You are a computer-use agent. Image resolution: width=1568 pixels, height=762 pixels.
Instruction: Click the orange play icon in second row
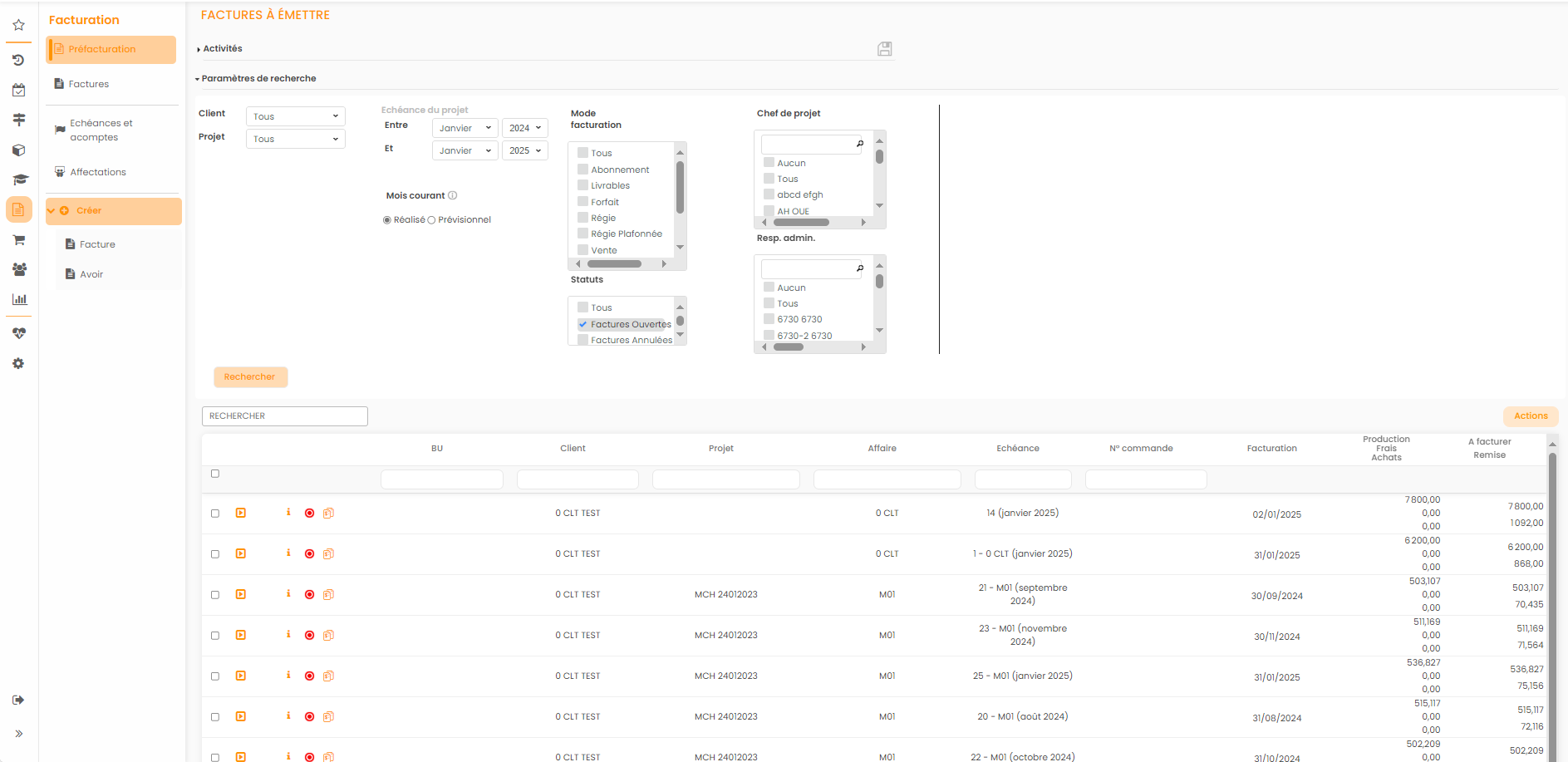tap(240, 554)
